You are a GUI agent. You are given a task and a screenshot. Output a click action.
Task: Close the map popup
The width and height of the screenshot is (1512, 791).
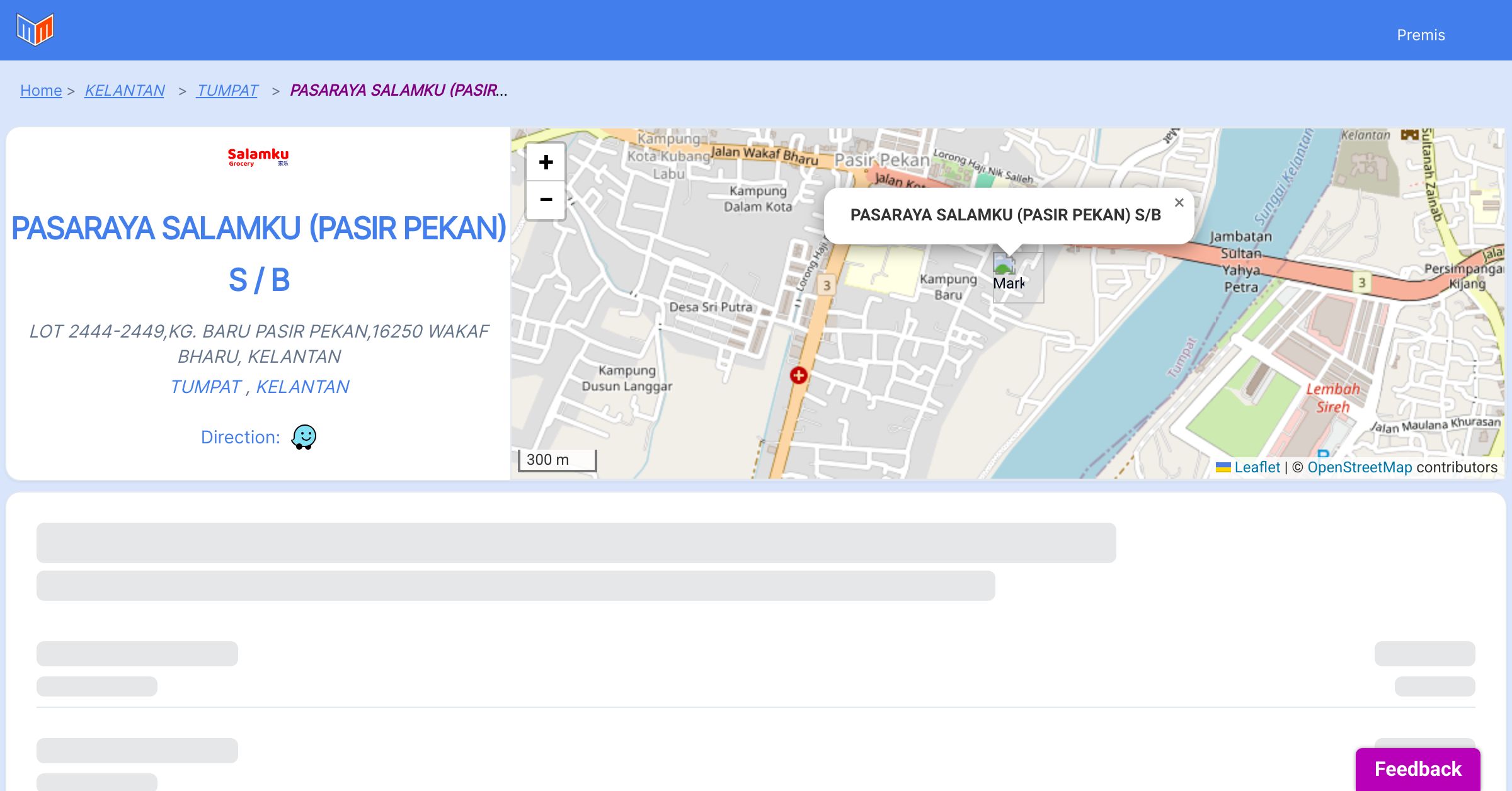[1179, 203]
